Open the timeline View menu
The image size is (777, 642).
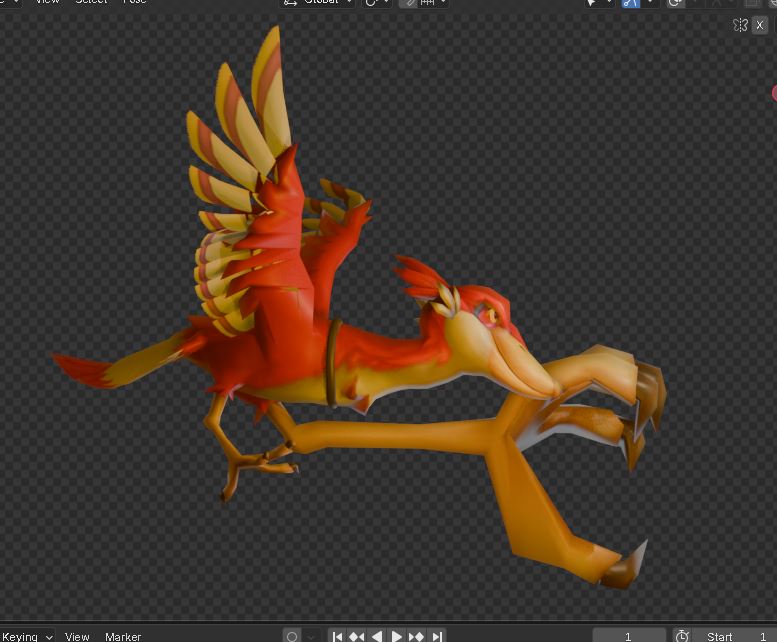point(77,636)
